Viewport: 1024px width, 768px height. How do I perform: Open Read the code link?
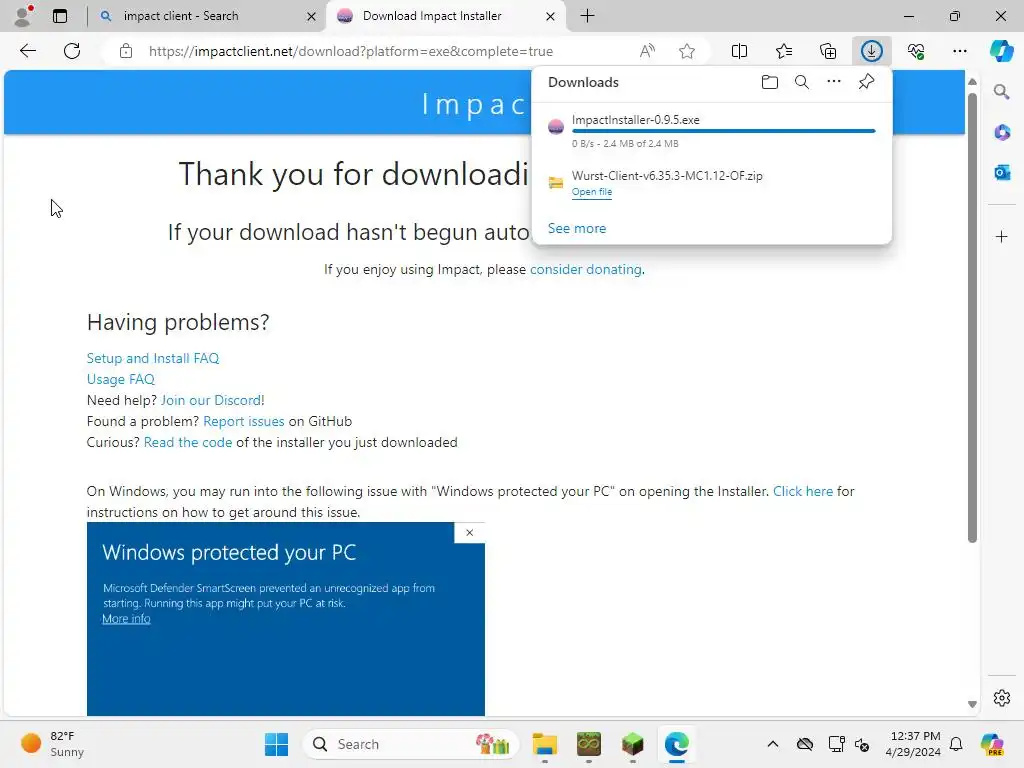pos(188,442)
